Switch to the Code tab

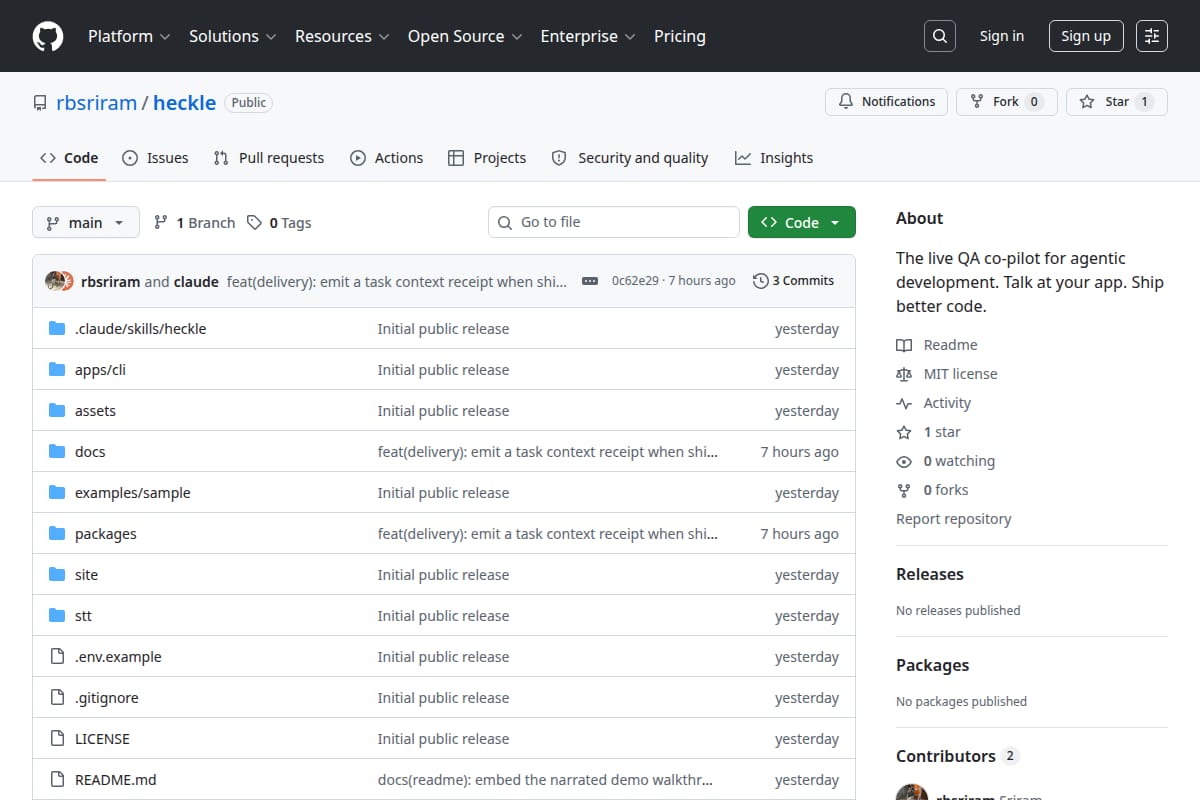(x=69, y=158)
